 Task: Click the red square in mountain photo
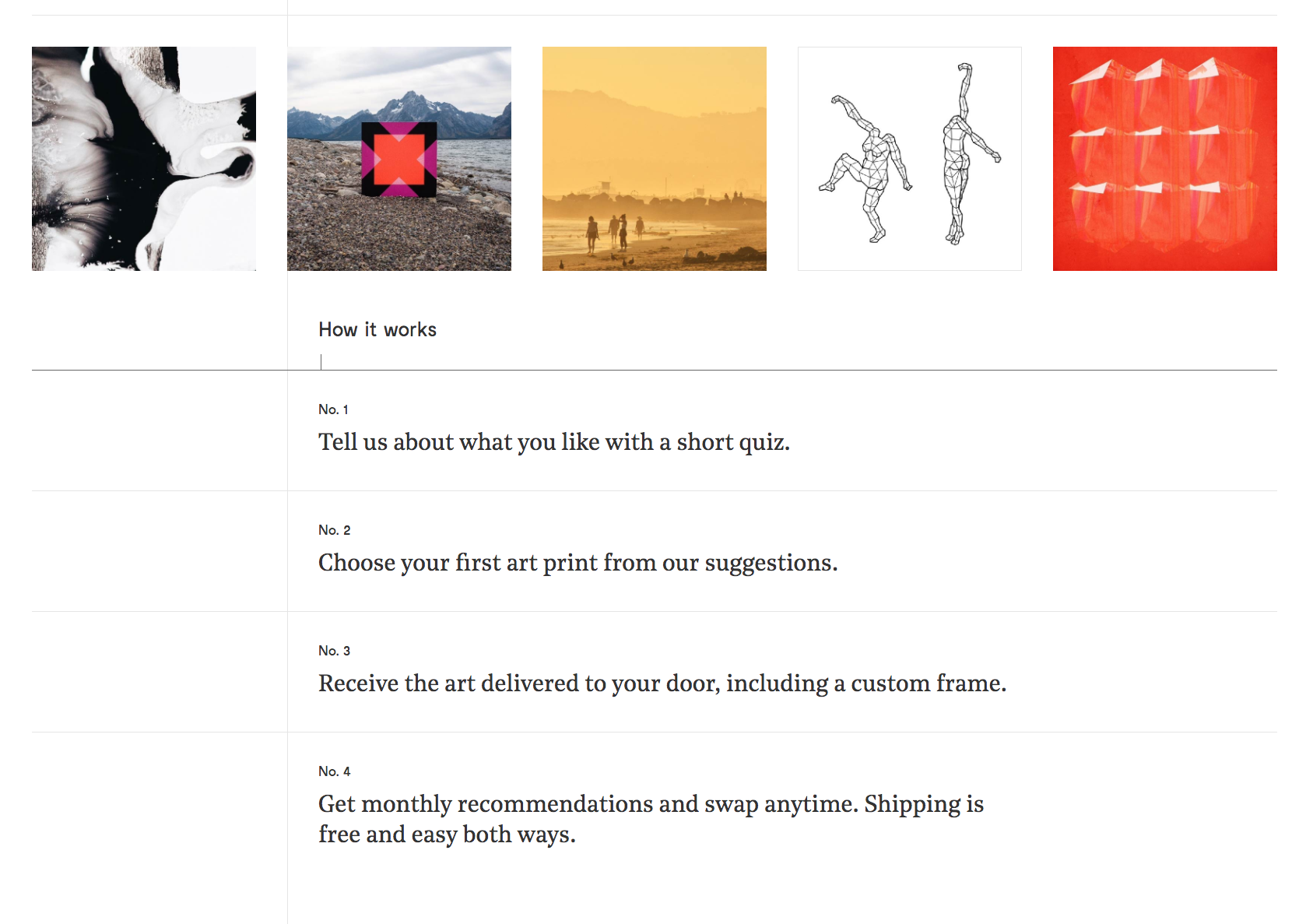398,160
